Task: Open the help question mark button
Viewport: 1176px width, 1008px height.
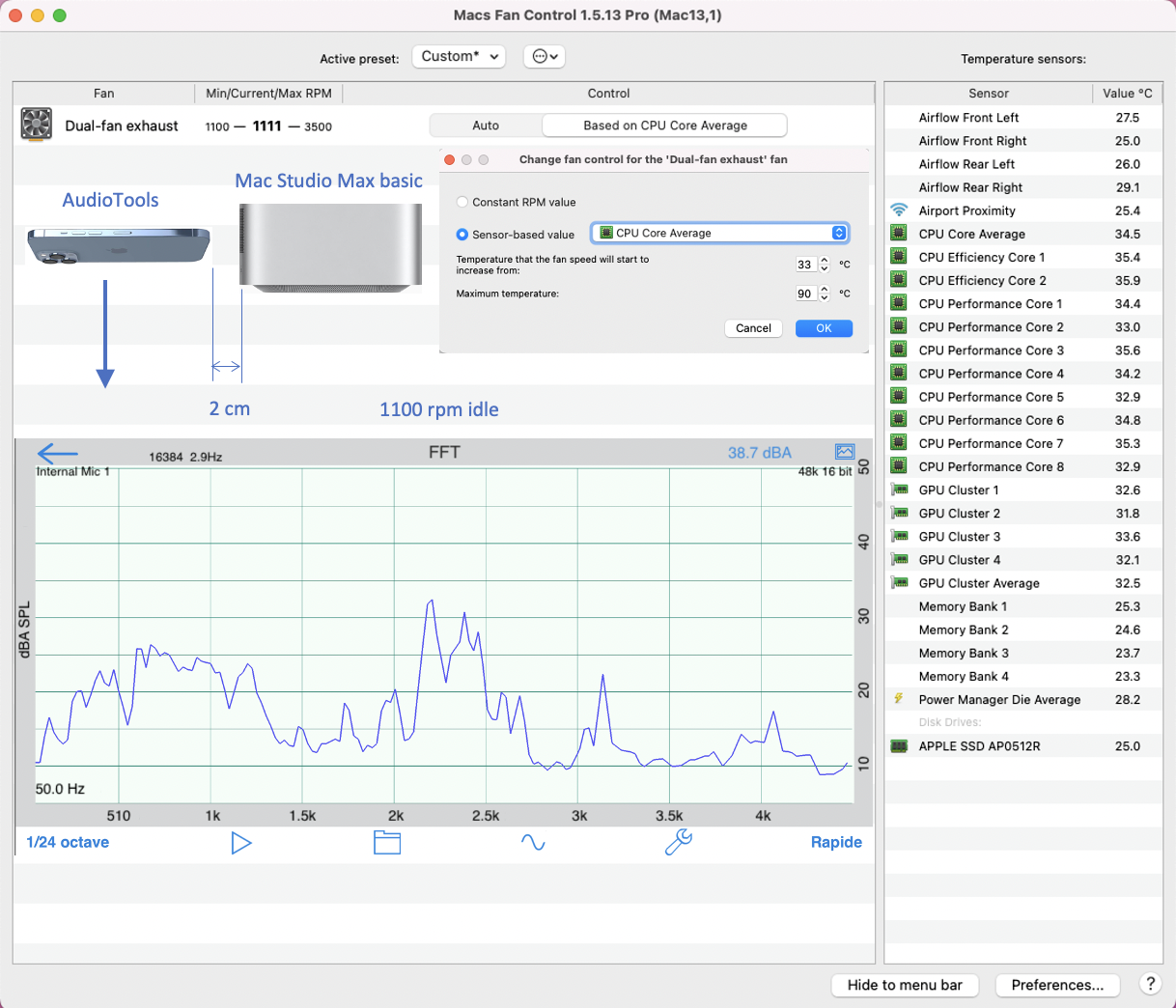Action: point(1150,984)
